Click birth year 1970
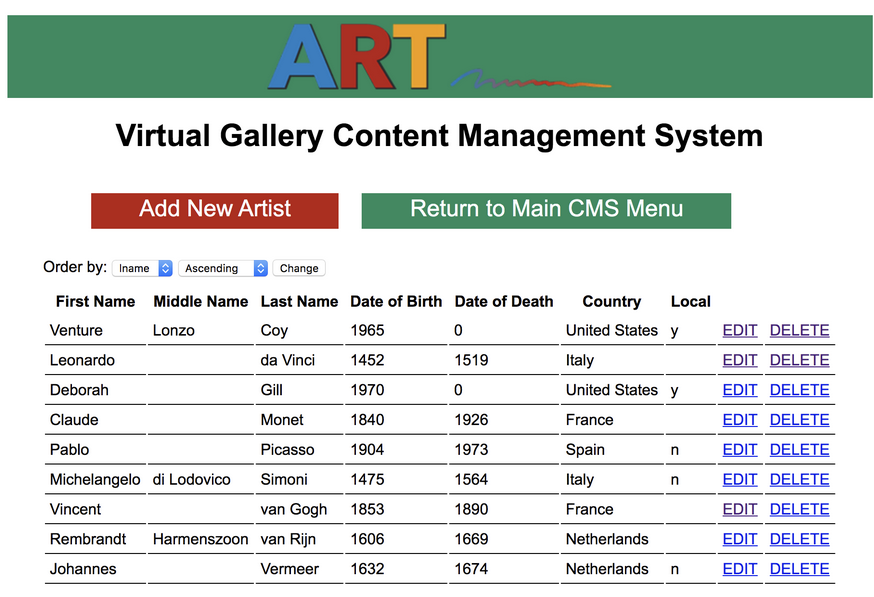874x597 pixels. (367, 390)
